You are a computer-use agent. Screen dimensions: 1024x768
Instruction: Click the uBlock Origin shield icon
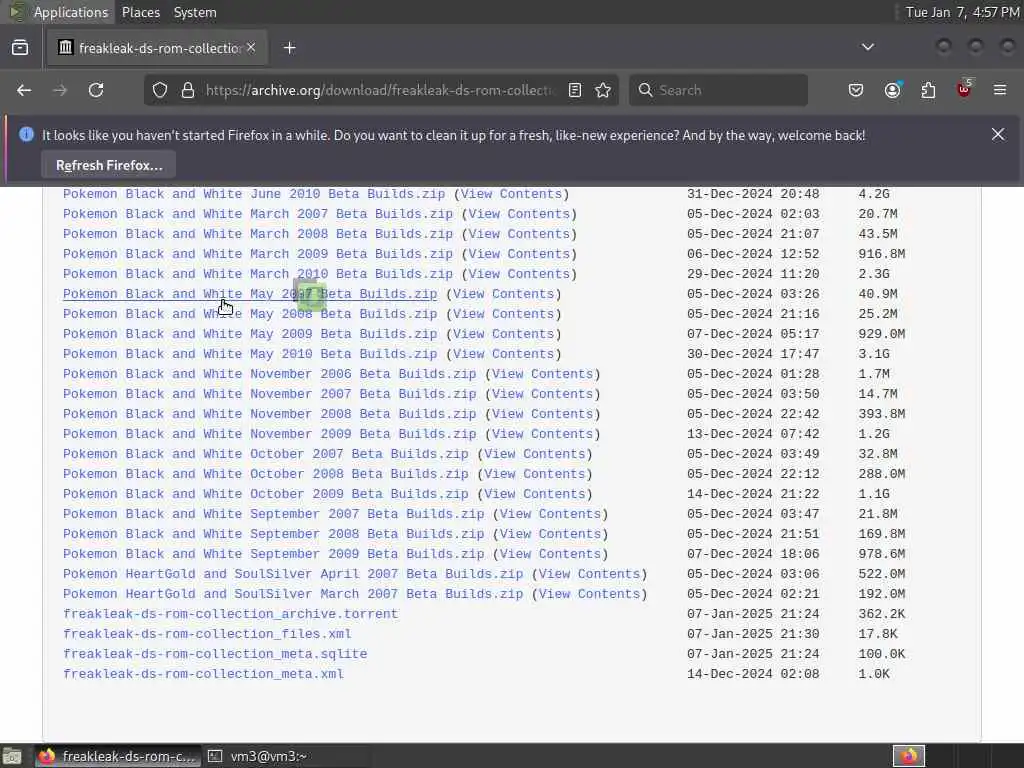pyautogui.click(x=964, y=89)
